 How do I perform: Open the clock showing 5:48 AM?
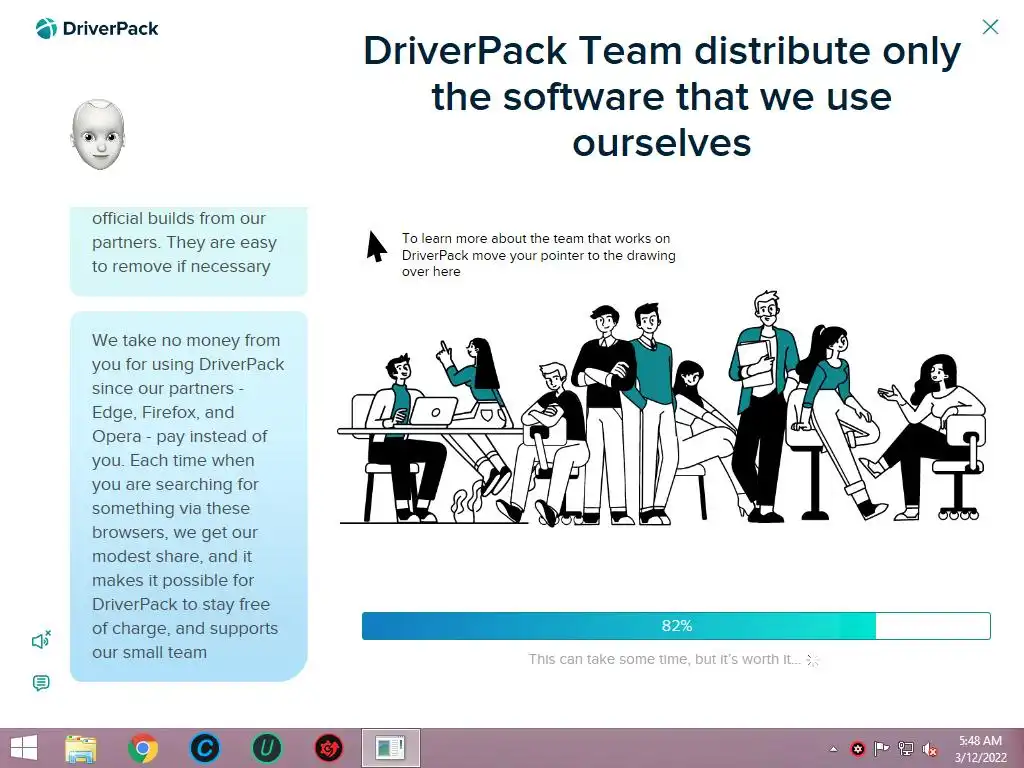[x=980, y=749]
